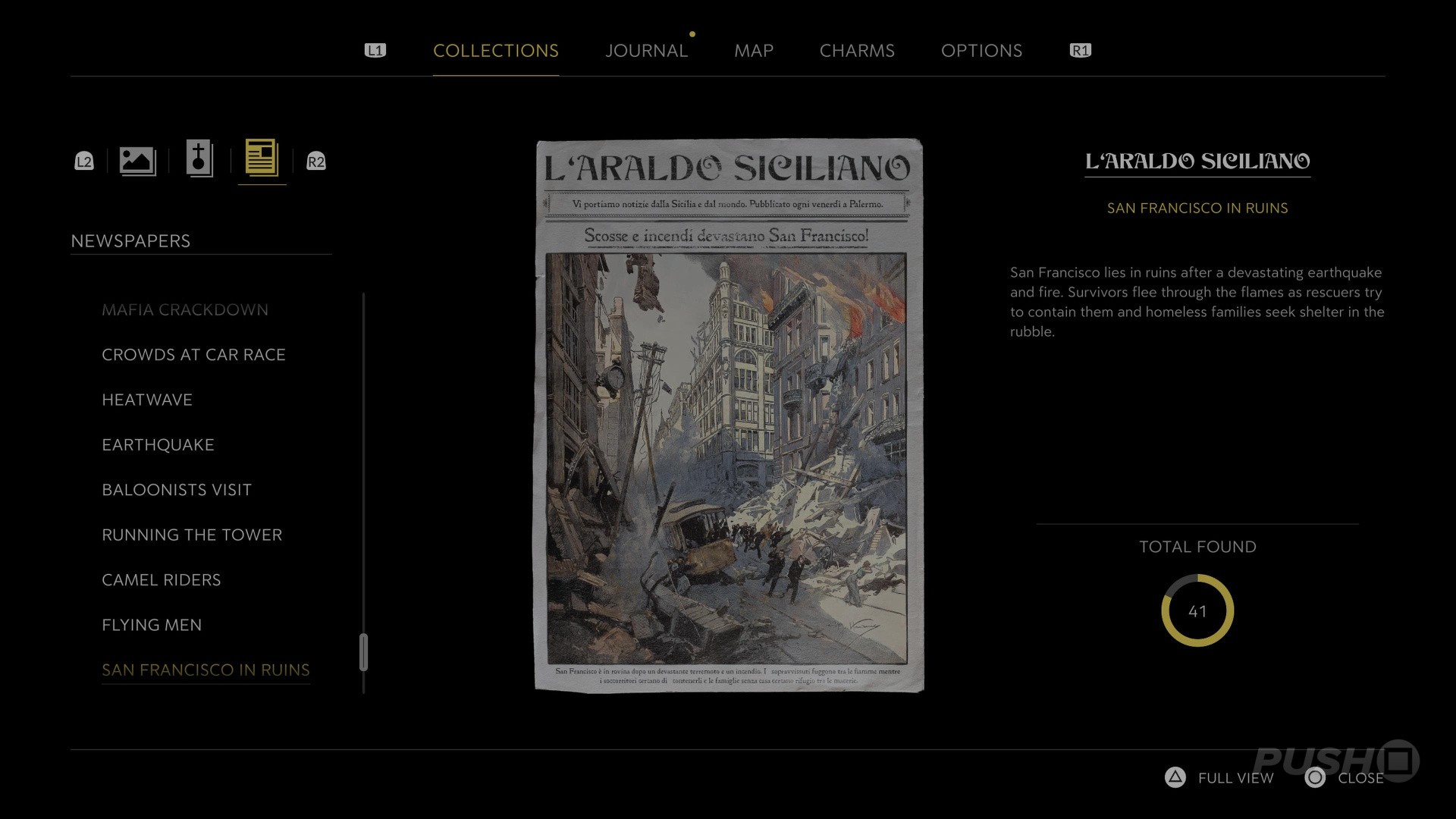Select the newspapers collection icon

[262, 158]
